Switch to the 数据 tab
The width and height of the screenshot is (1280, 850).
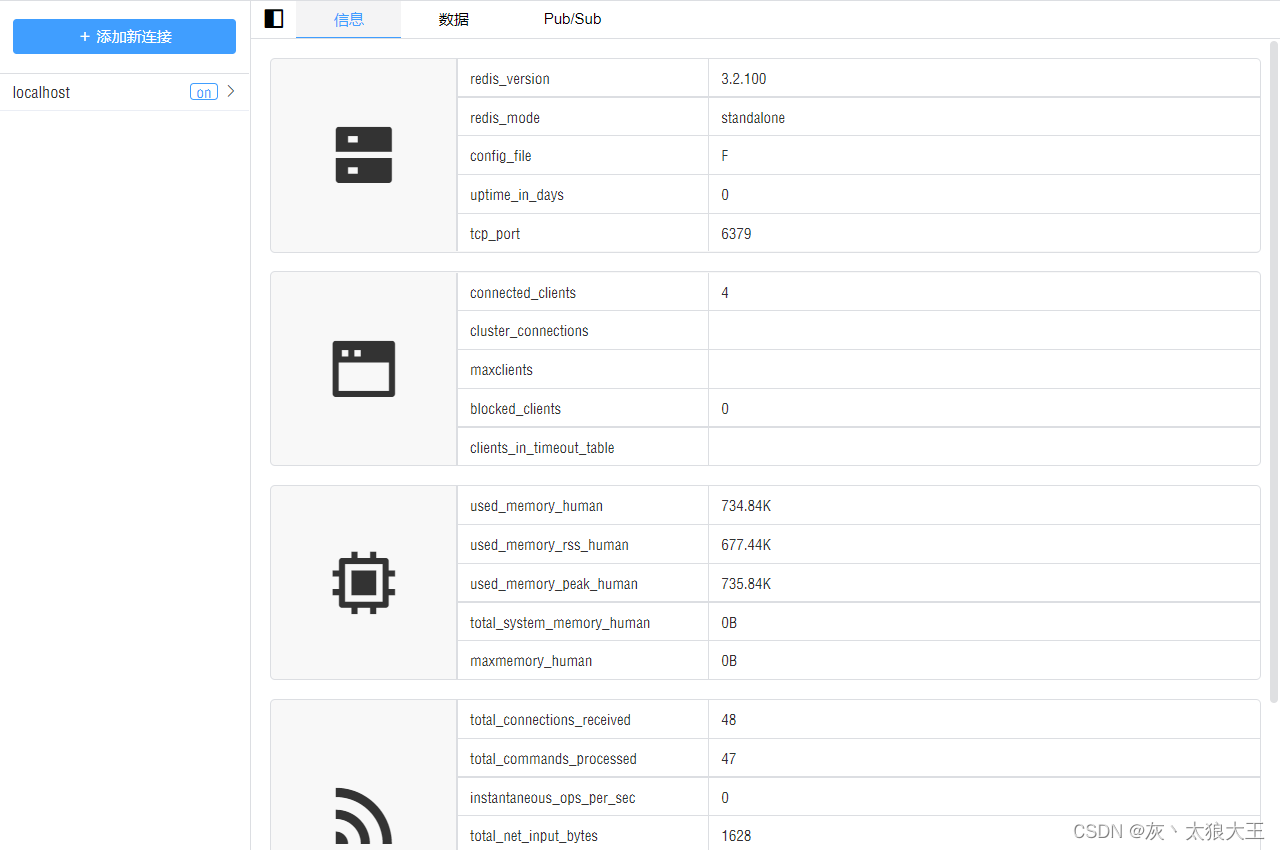[454, 19]
